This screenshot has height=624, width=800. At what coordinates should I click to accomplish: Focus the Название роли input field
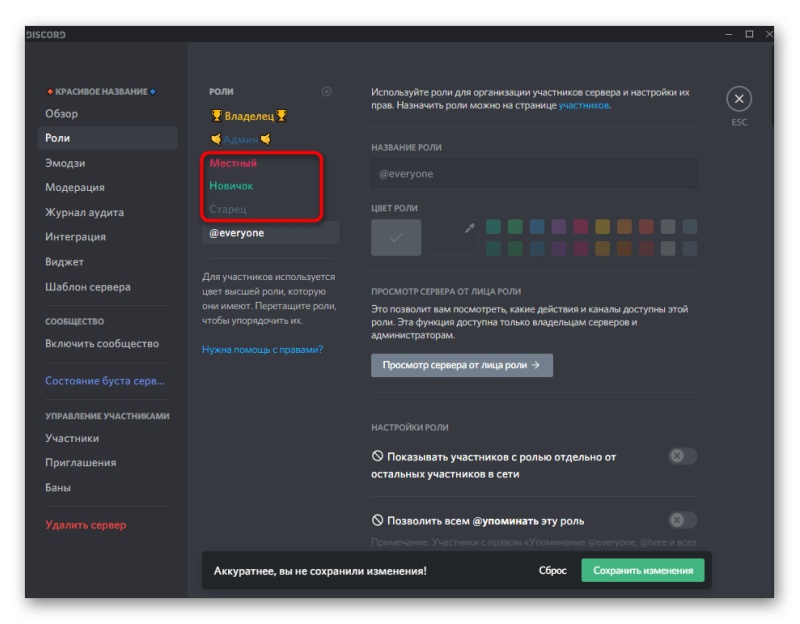tap(534, 173)
